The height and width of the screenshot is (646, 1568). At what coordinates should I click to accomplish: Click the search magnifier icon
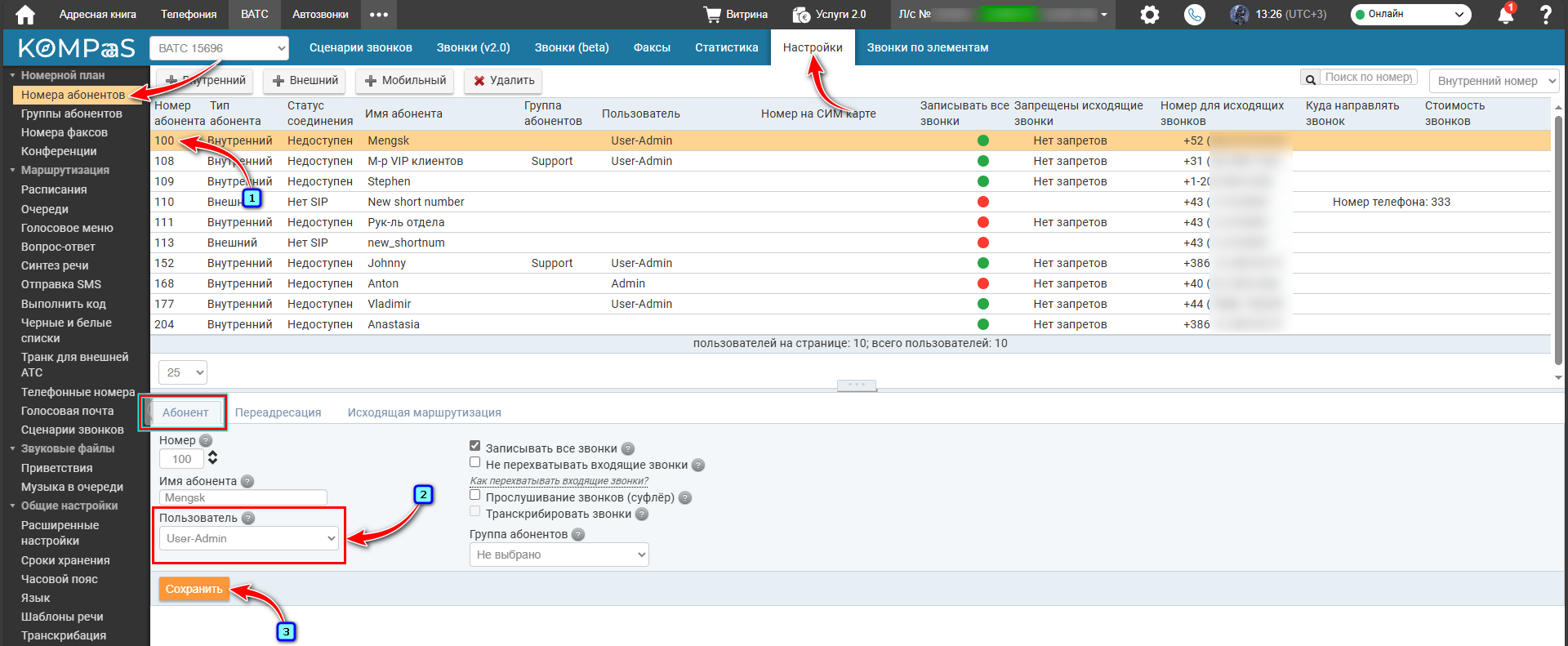1310,79
